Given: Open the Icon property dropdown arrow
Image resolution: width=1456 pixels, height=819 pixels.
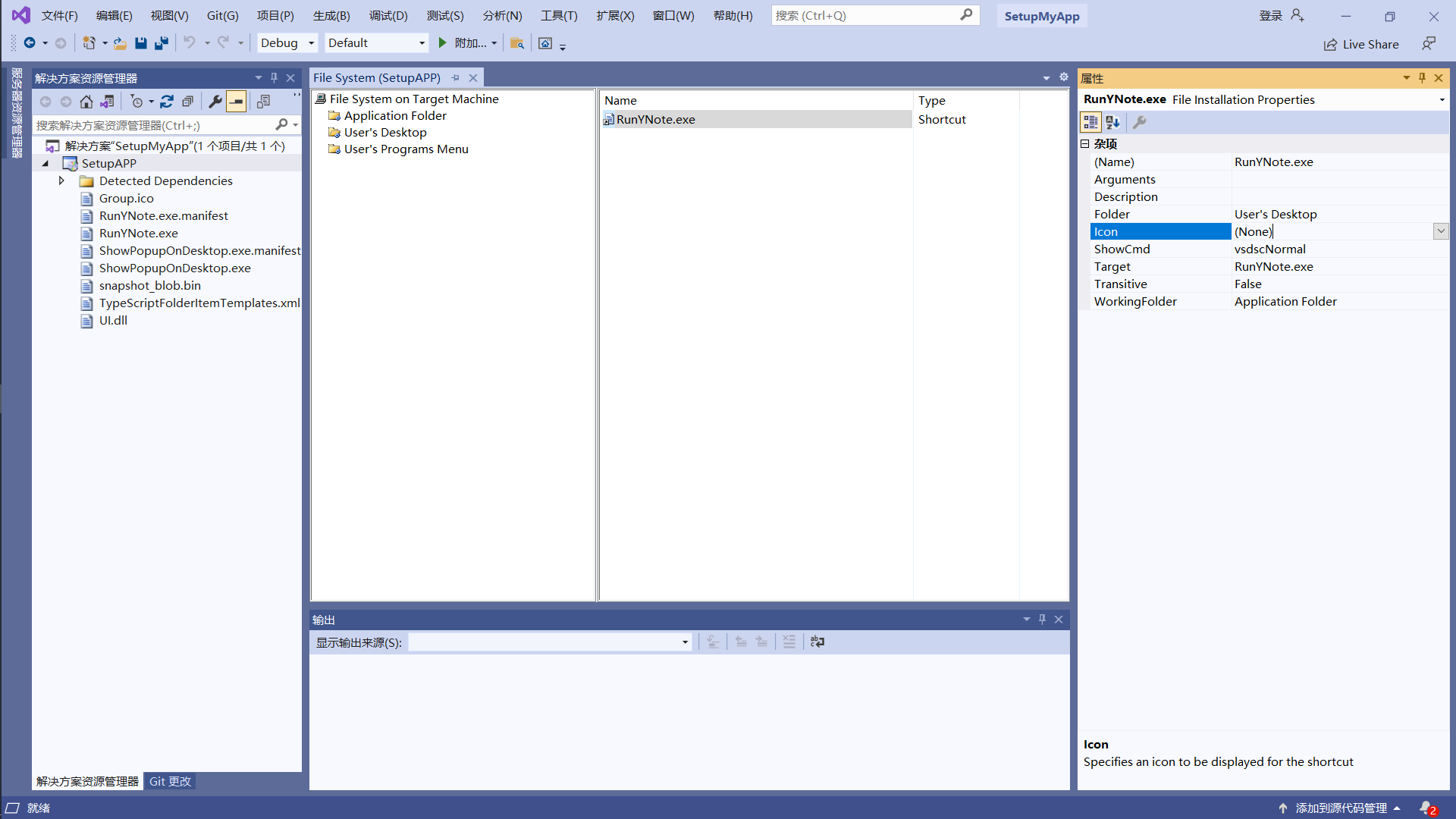Looking at the screenshot, I should coord(1440,231).
